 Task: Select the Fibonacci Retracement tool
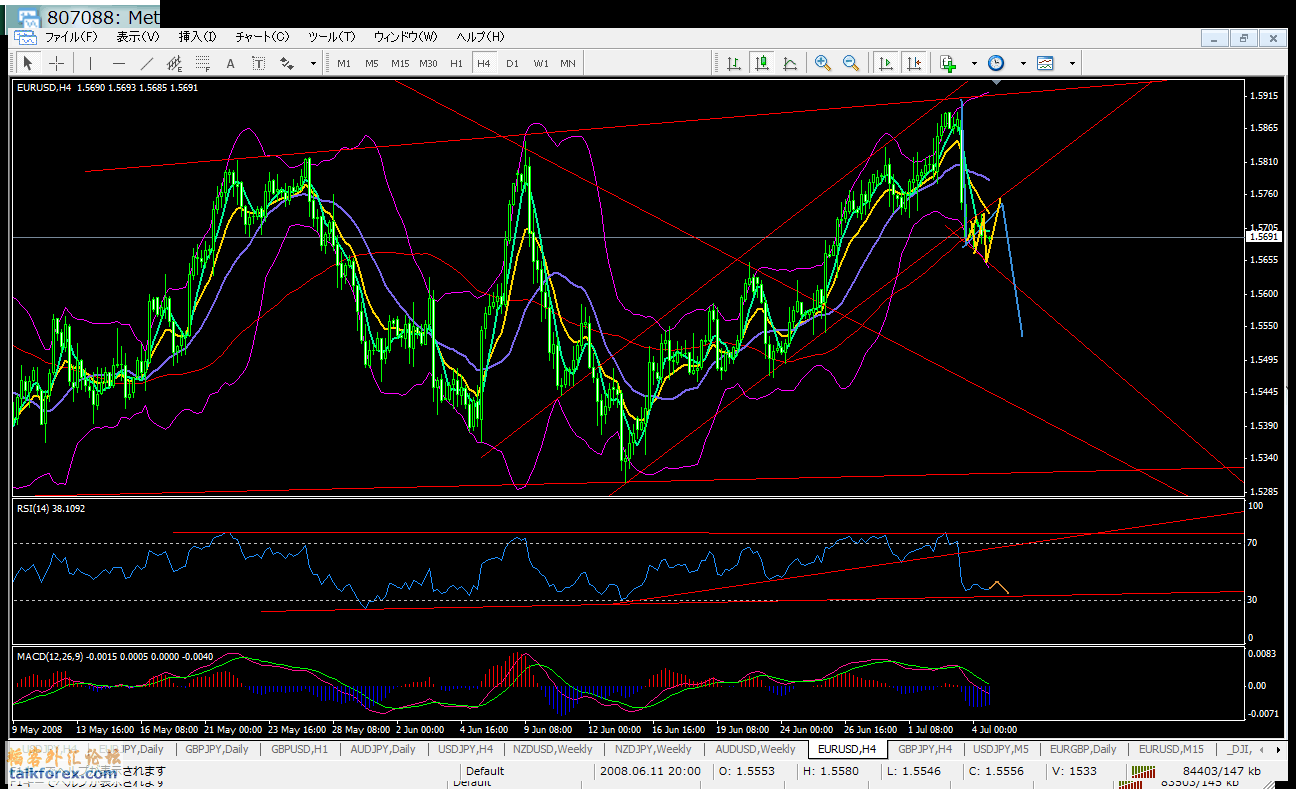(x=203, y=63)
